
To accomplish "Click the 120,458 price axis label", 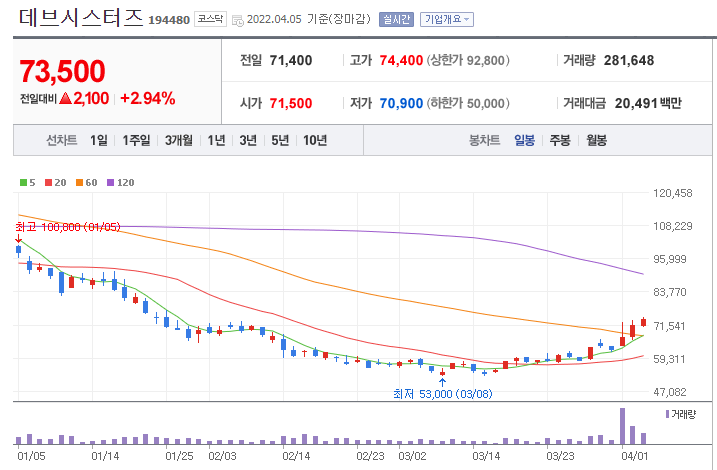I will coord(673,193).
